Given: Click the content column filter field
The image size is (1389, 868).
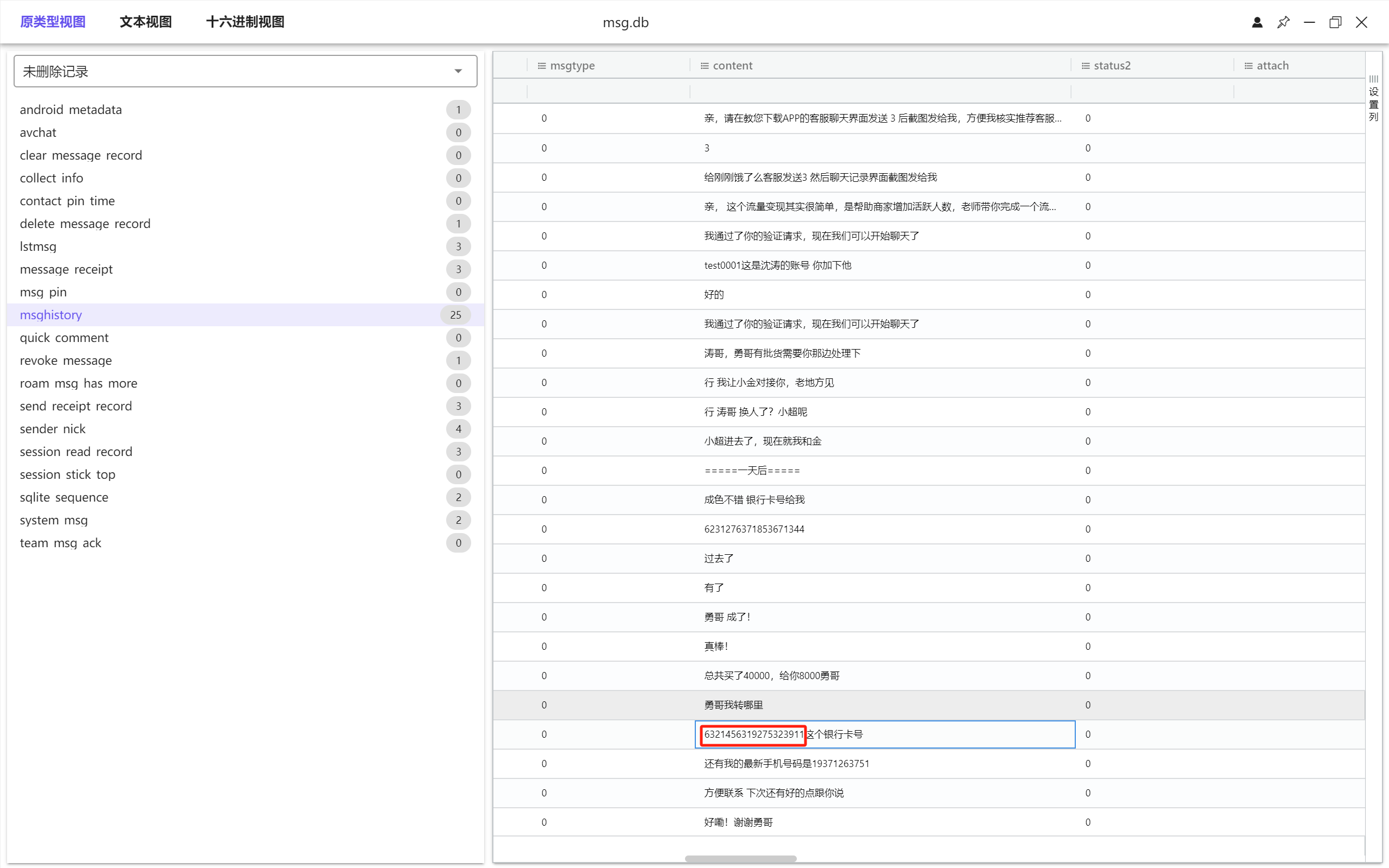Looking at the screenshot, I should pyautogui.click(x=879, y=91).
